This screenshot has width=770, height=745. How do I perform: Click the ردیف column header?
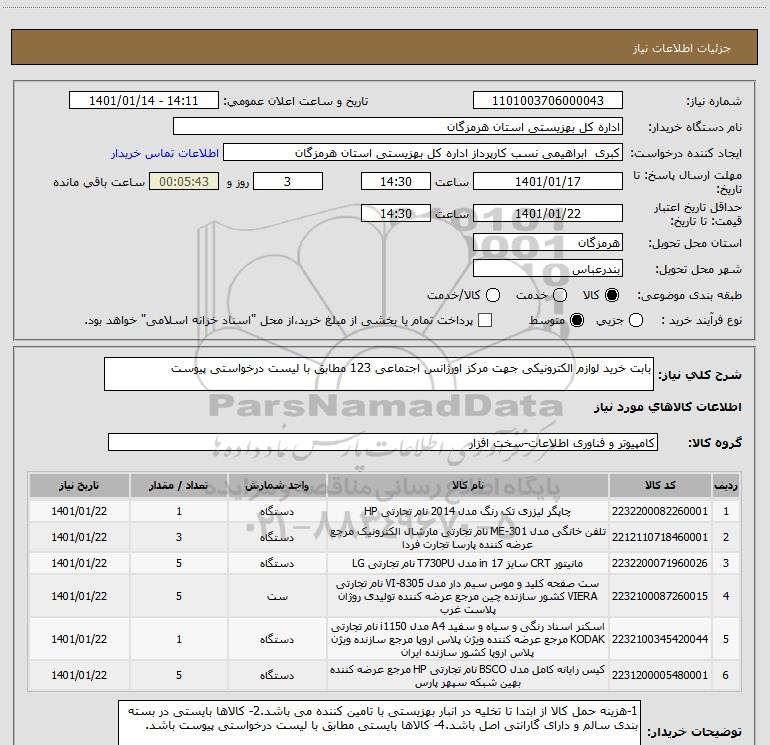tap(726, 485)
